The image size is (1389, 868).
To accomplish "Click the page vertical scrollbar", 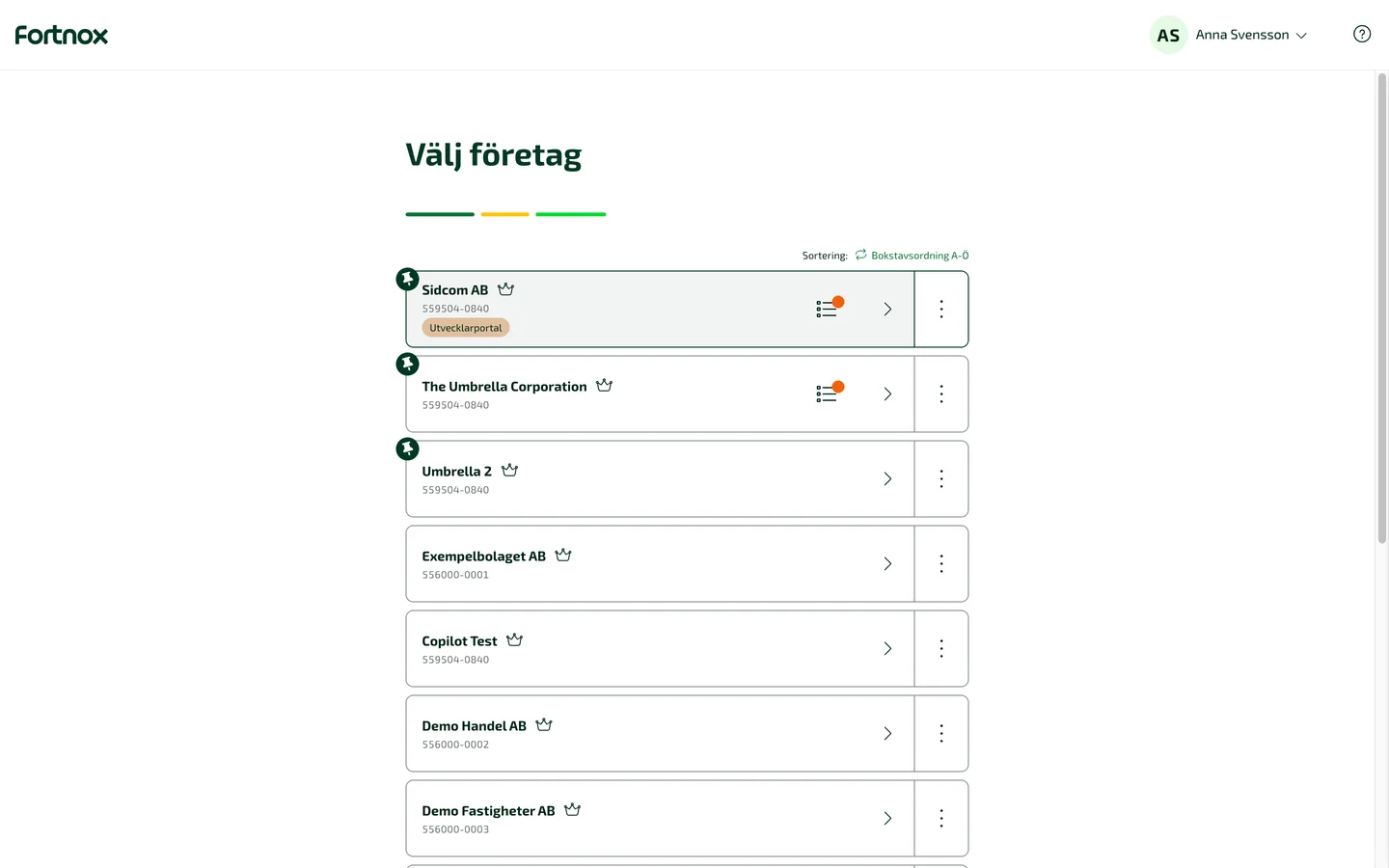I will coord(1381,309).
